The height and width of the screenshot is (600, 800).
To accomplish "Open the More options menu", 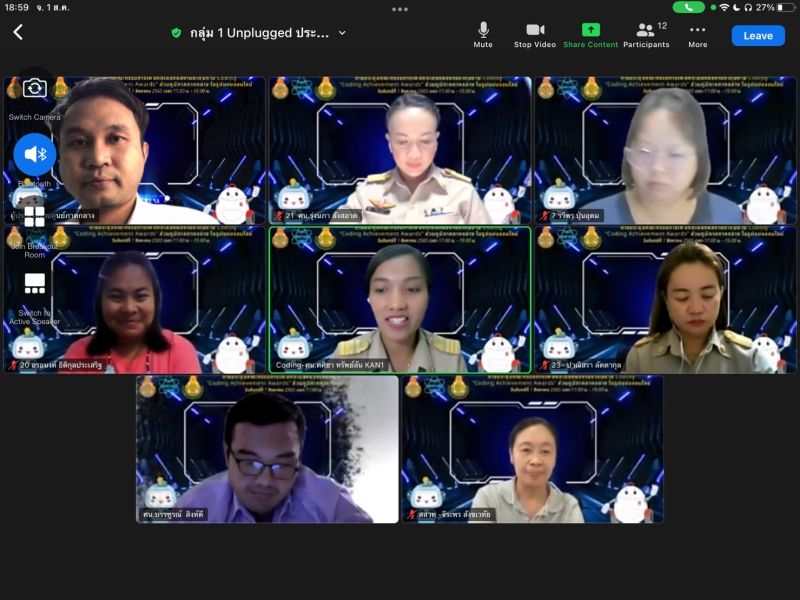I will (697, 35).
